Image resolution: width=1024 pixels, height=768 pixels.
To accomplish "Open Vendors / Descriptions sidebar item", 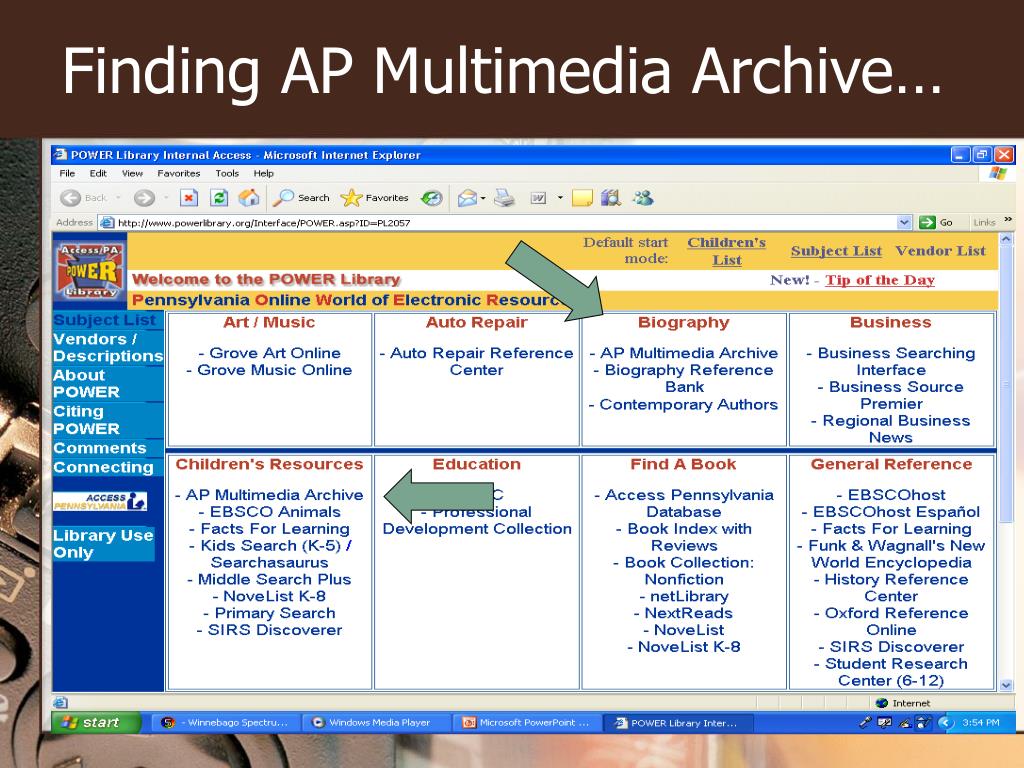I will [108, 347].
